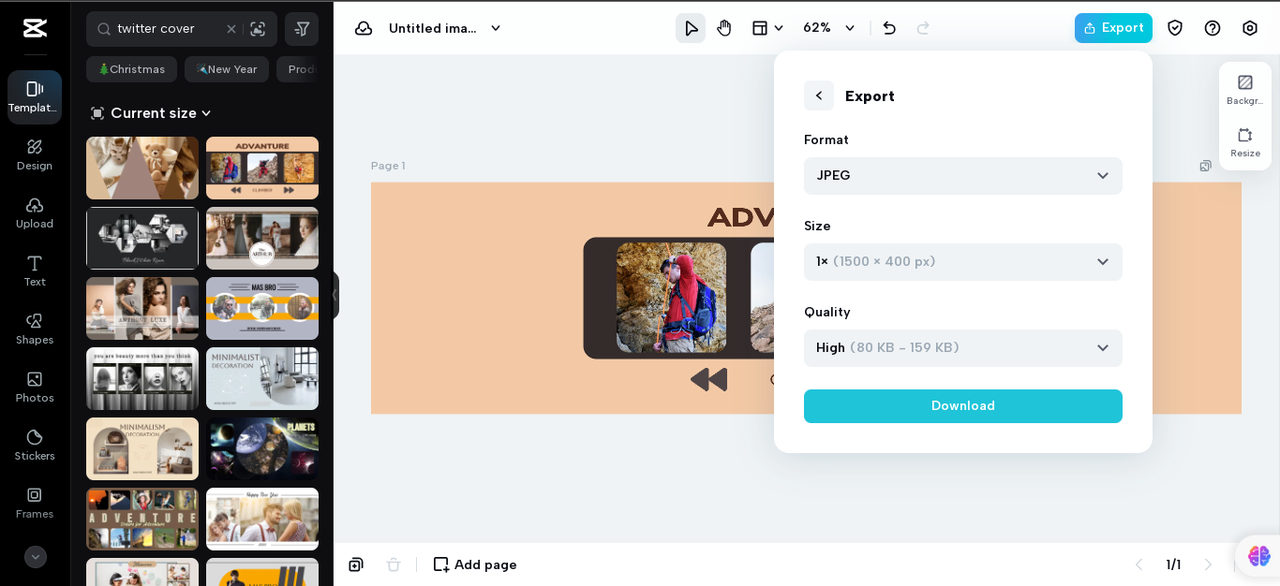This screenshot has width=1280, height=586.
Task: Choose the ADVANTURE template thumbnail
Action: [262, 168]
